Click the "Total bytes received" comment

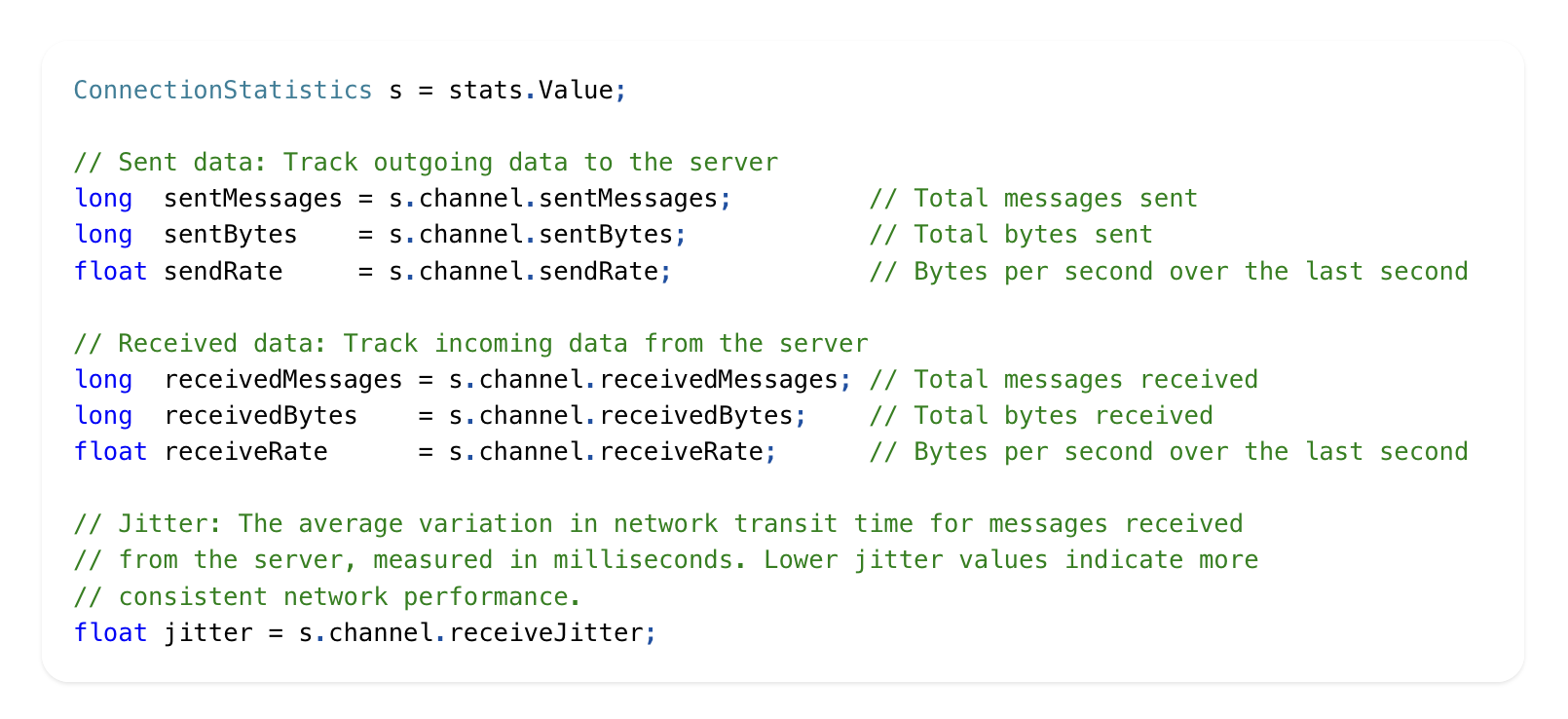coord(1041,416)
